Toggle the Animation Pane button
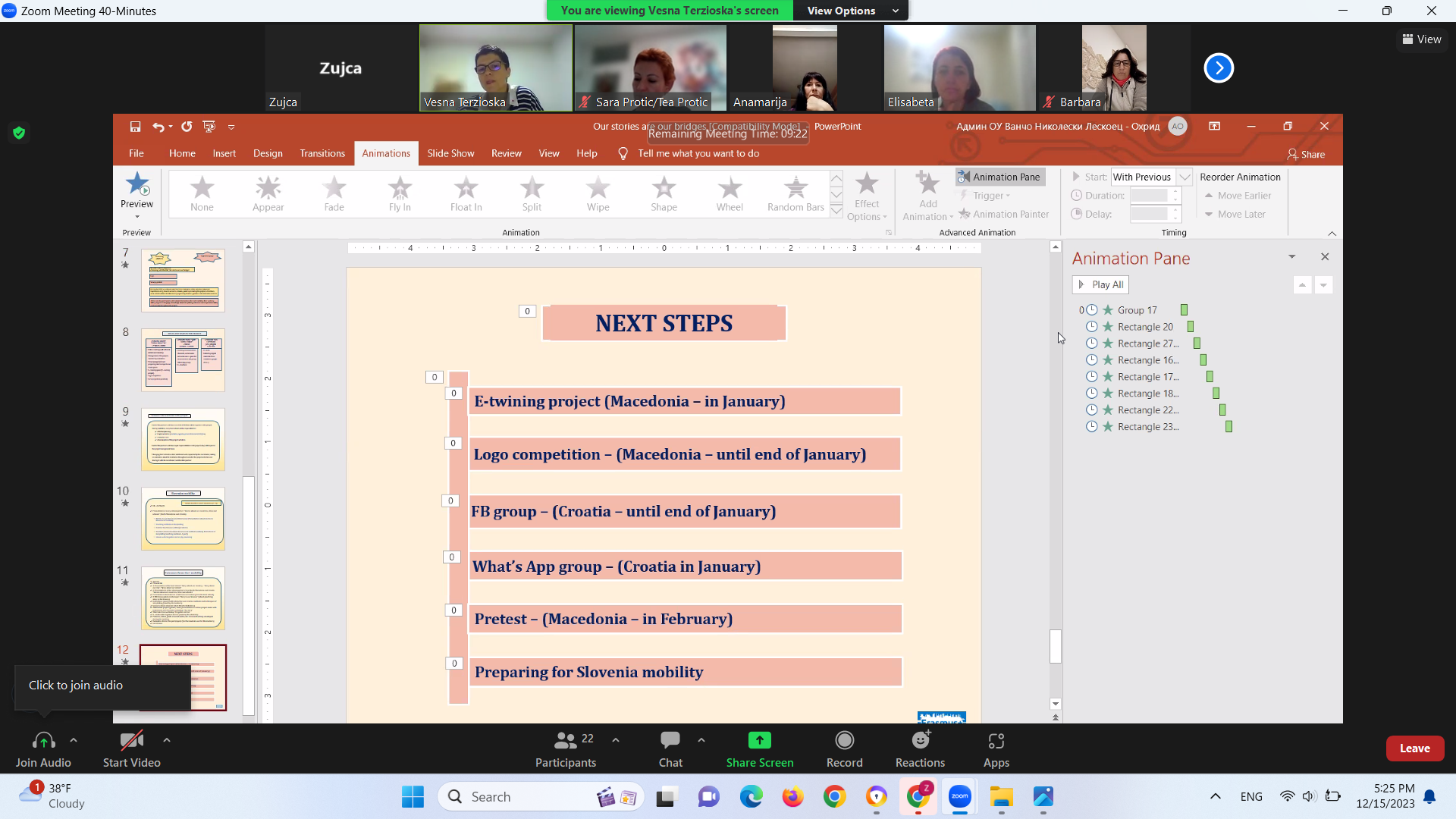The image size is (1456, 819). tap(999, 177)
